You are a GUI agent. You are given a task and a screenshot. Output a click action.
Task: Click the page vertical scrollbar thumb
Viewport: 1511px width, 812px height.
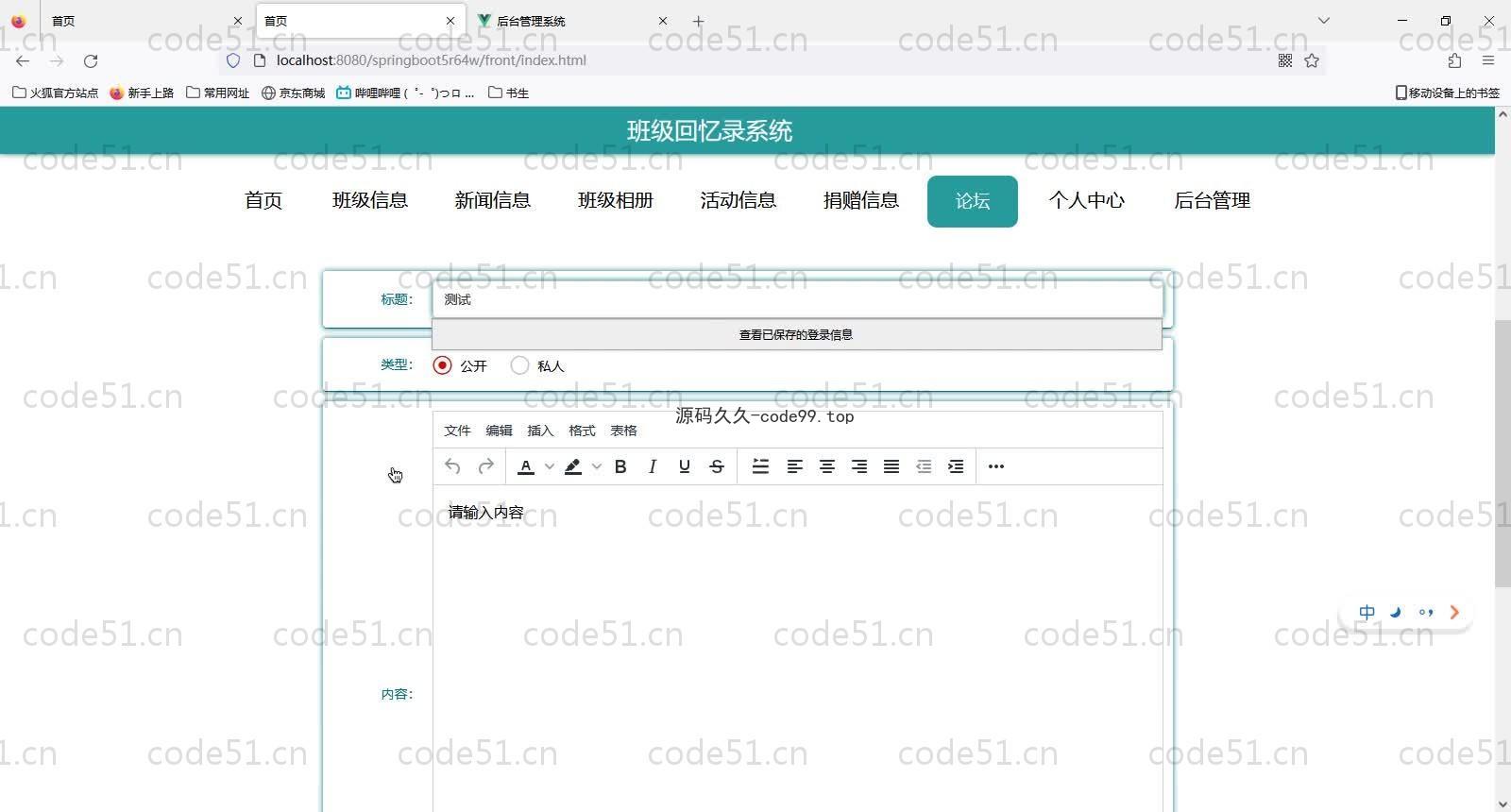(1503, 453)
